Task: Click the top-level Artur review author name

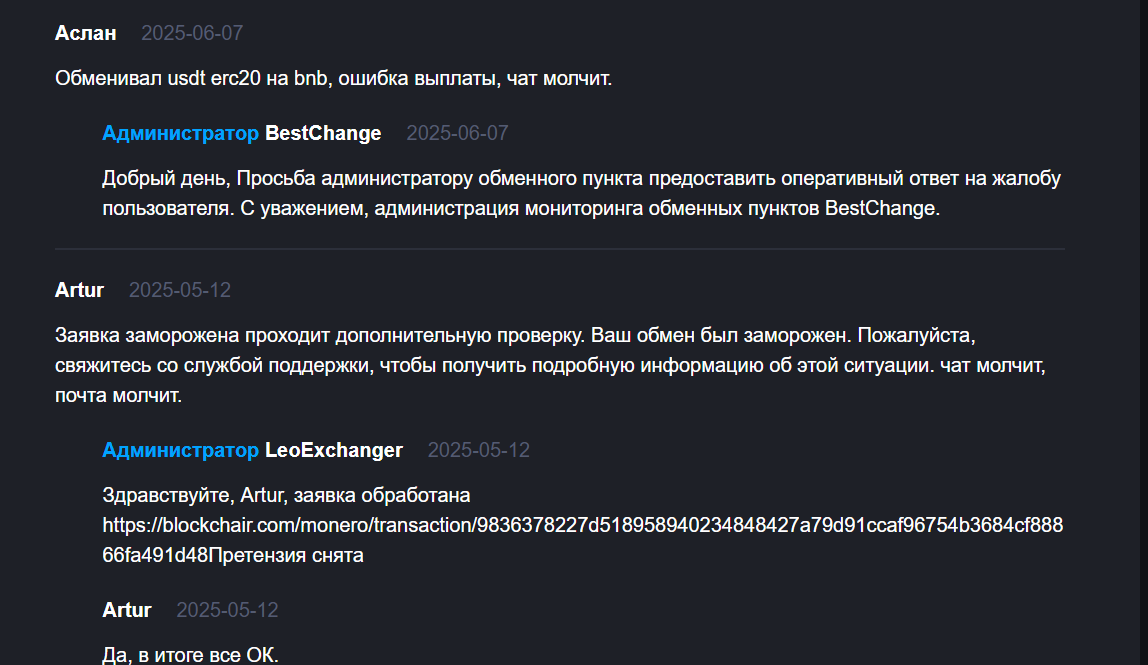Action: tap(80, 290)
